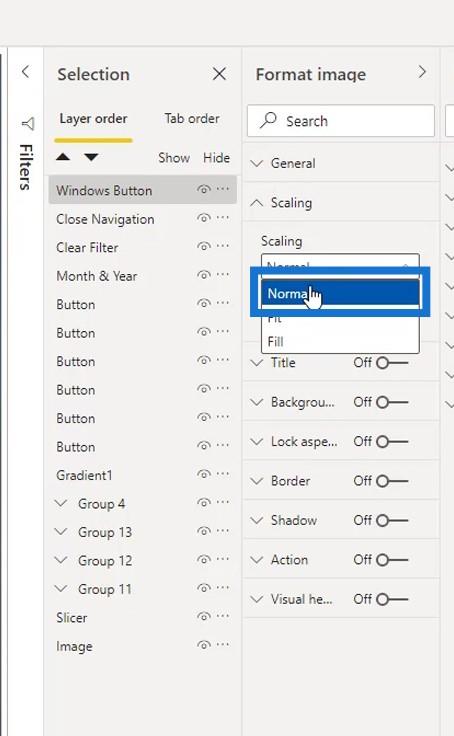Toggle visibility of Gradient1 layer
The width and height of the screenshot is (454, 736).
point(203,474)
